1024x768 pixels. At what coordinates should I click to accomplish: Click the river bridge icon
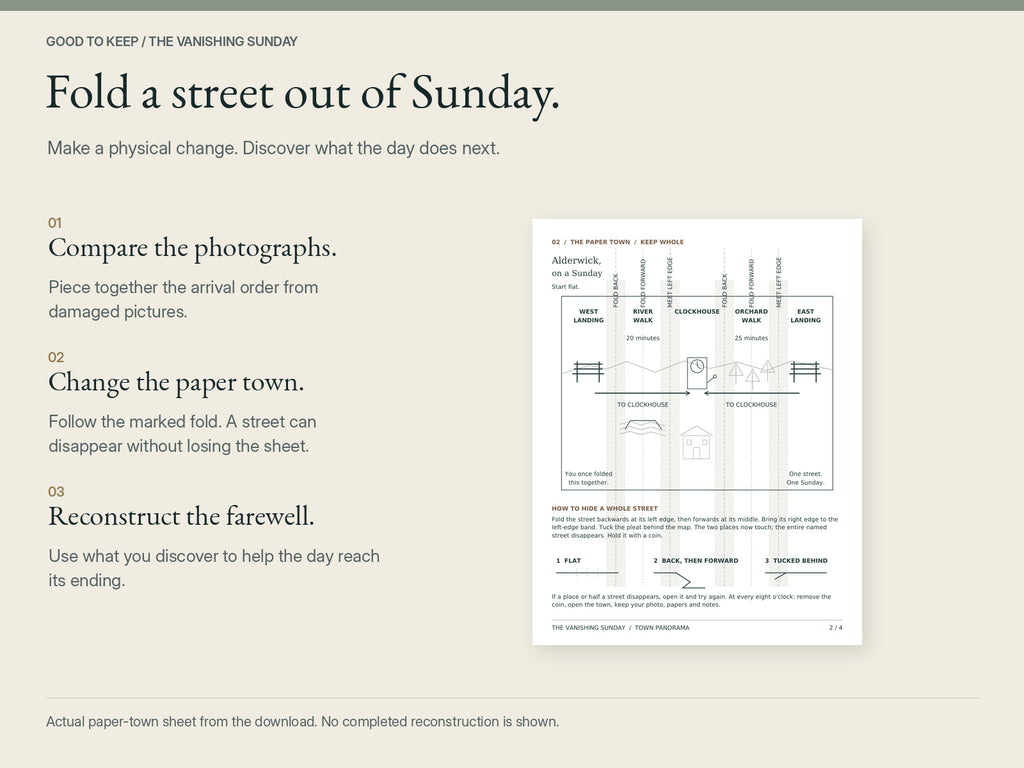point(643,428)
